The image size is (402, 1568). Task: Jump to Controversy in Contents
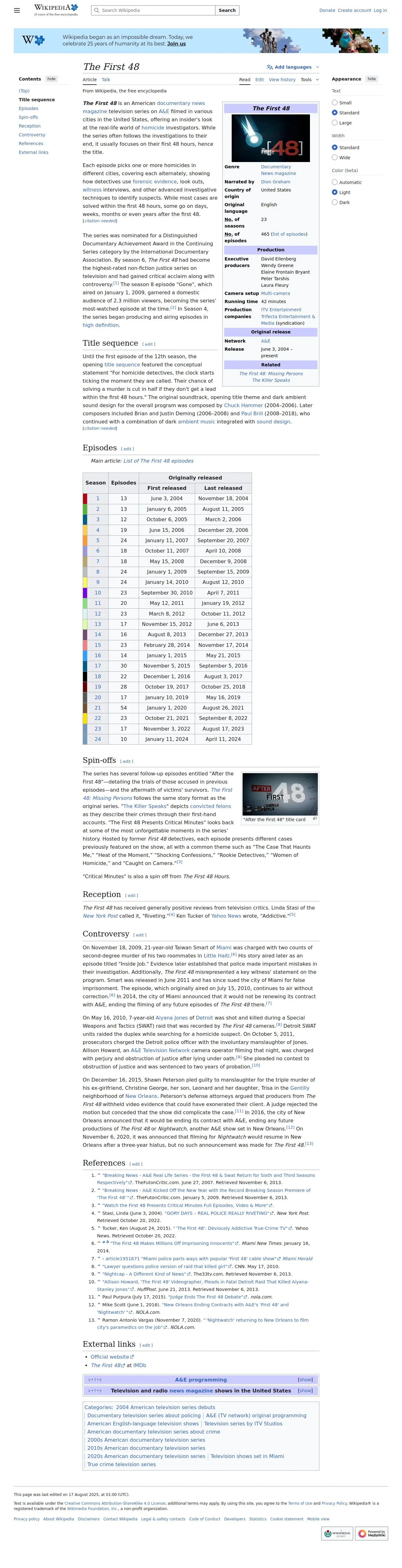click(32, 135)
